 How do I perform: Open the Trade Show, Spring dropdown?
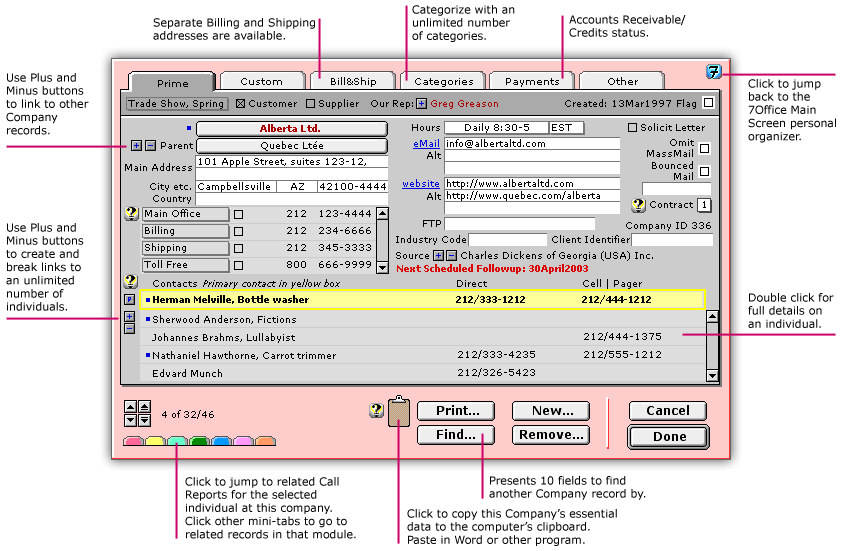click(176, 103)
